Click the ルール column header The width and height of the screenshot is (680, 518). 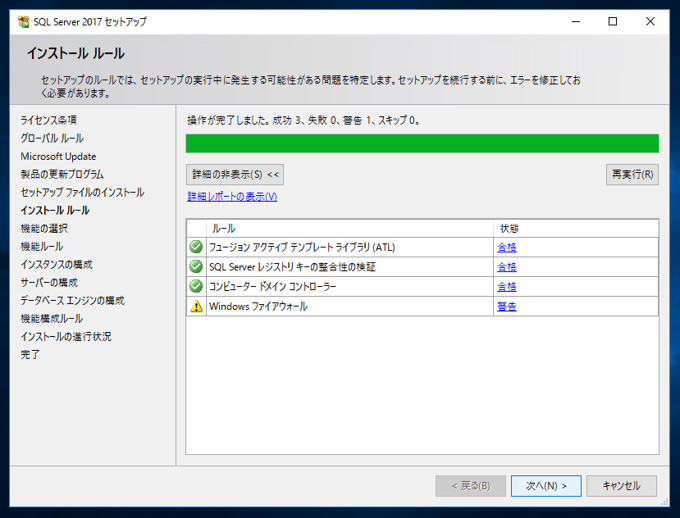coord(350,228)
